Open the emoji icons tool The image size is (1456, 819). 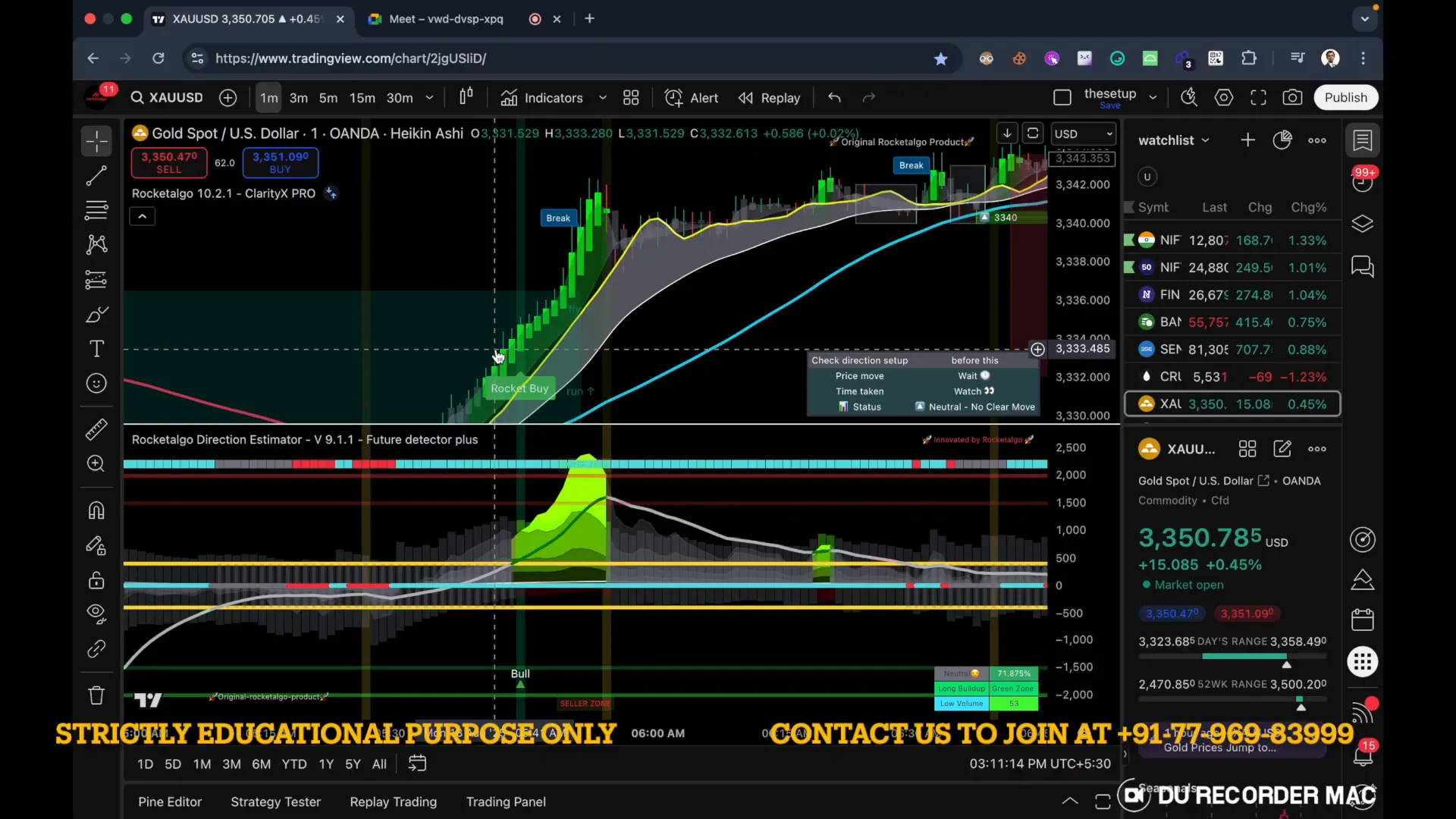click(x=96, y=384)
